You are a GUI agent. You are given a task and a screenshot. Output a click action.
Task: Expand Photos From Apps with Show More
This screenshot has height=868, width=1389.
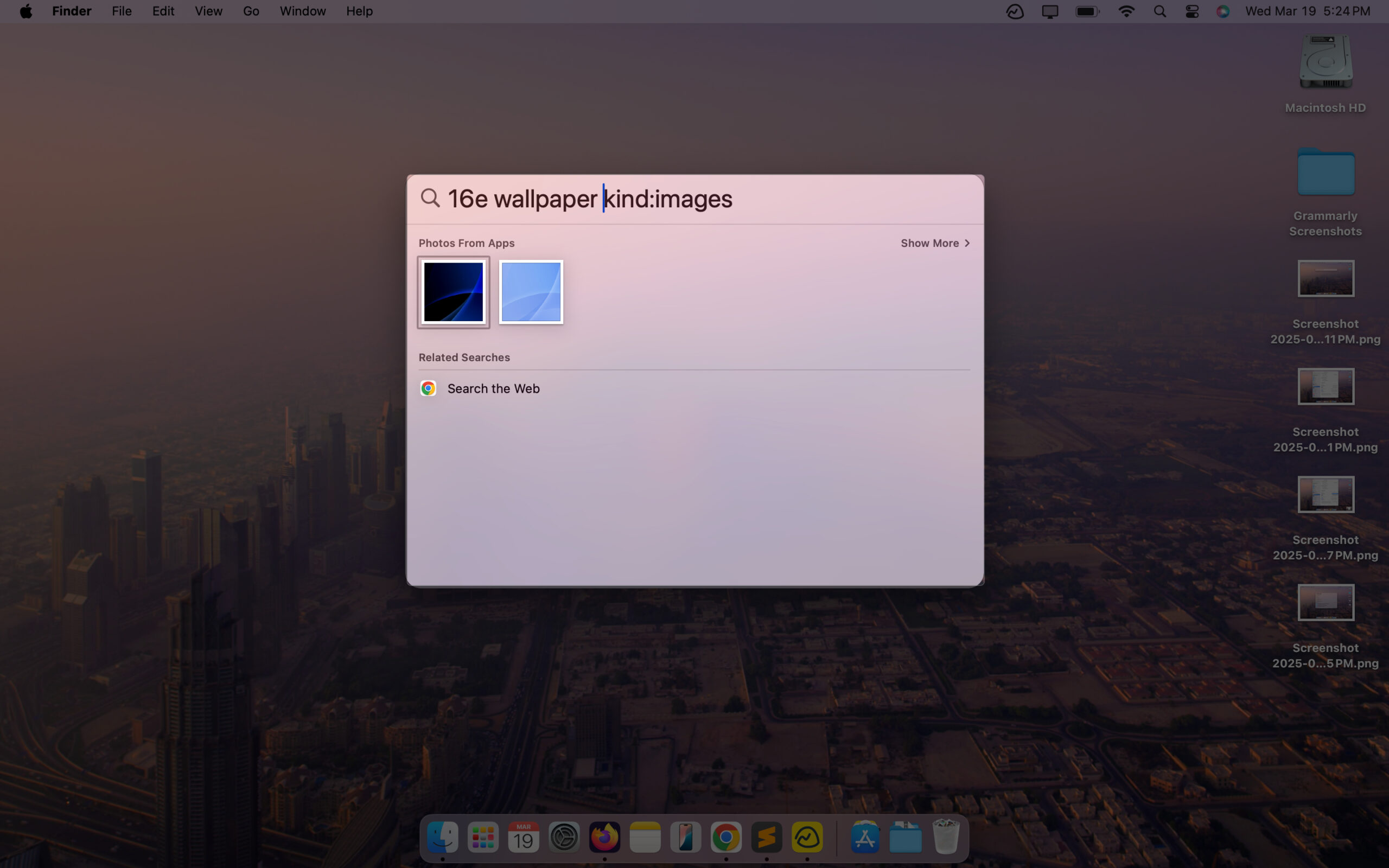[935, 244]
